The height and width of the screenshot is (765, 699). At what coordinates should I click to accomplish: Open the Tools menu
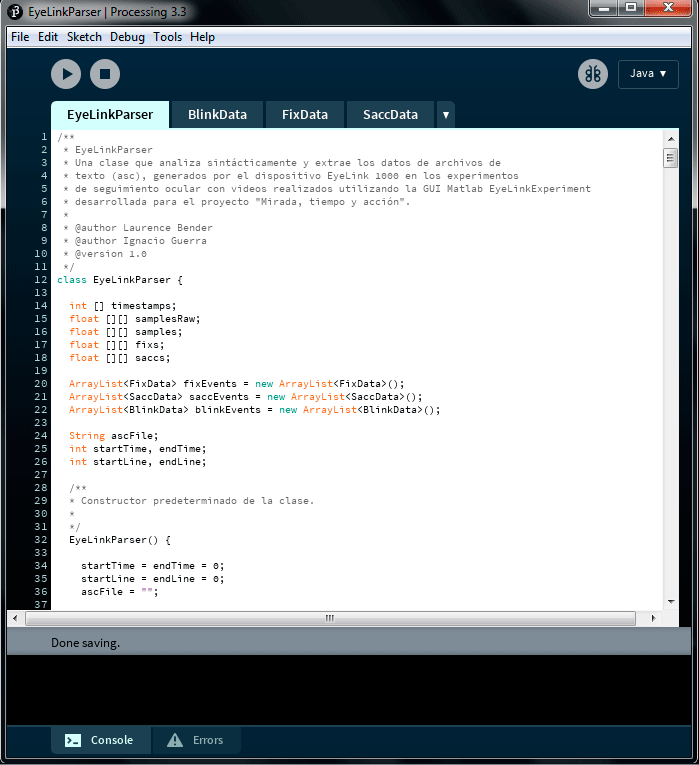(167, 37)
